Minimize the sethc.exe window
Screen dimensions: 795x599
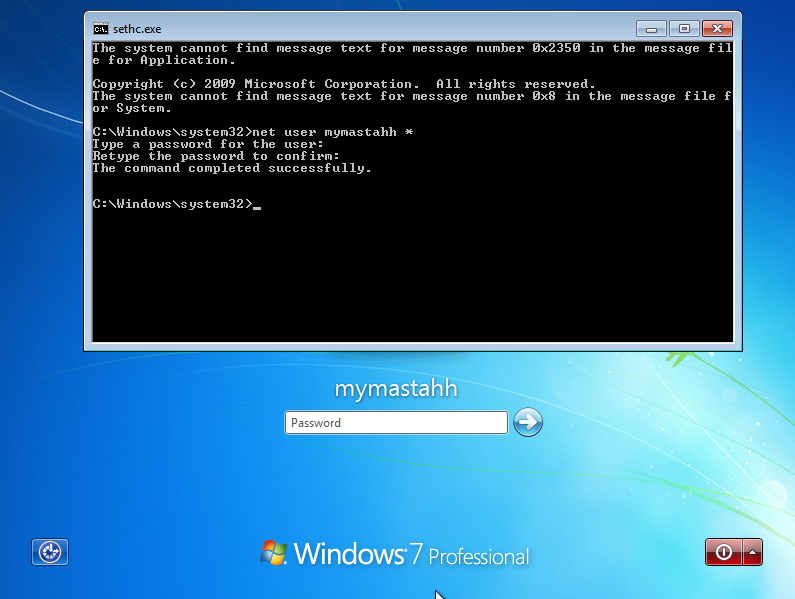coord(652,28)
